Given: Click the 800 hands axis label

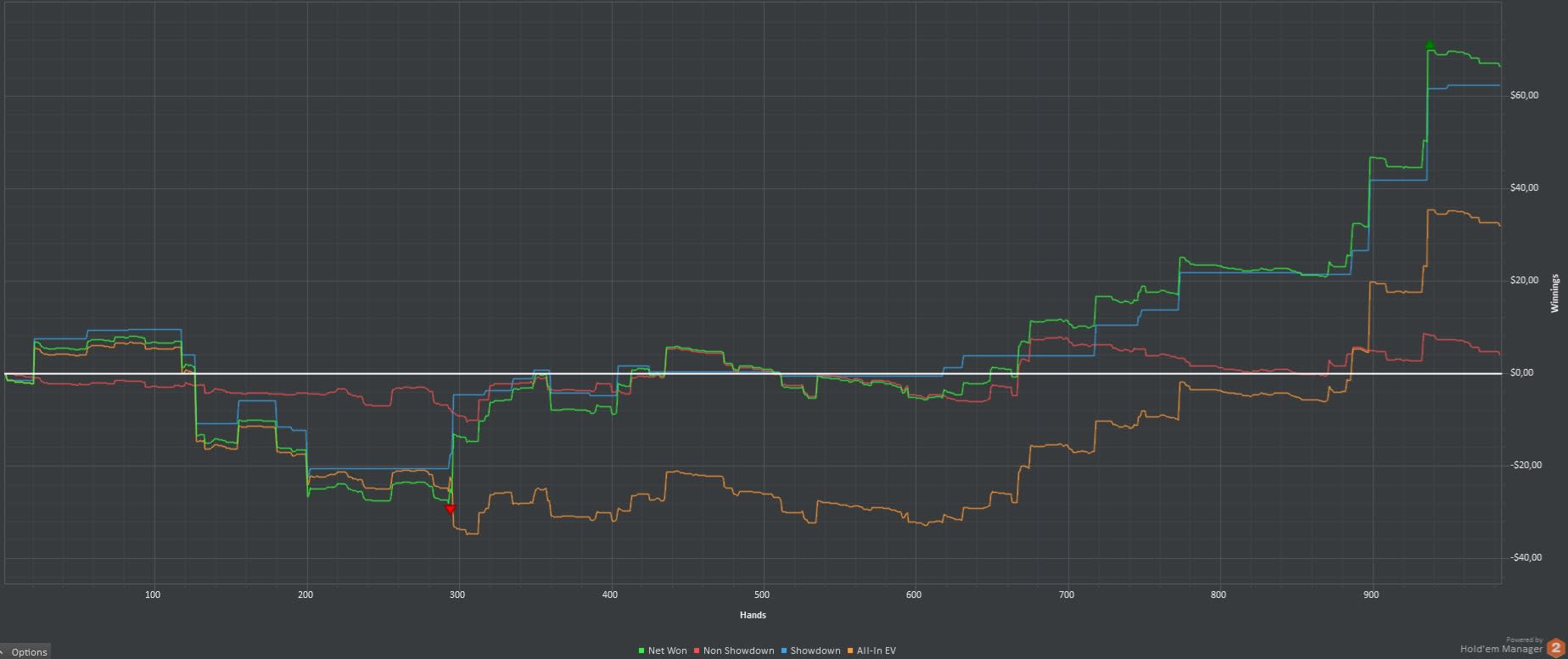Looking at the screenshot, I should point(1218,595).
